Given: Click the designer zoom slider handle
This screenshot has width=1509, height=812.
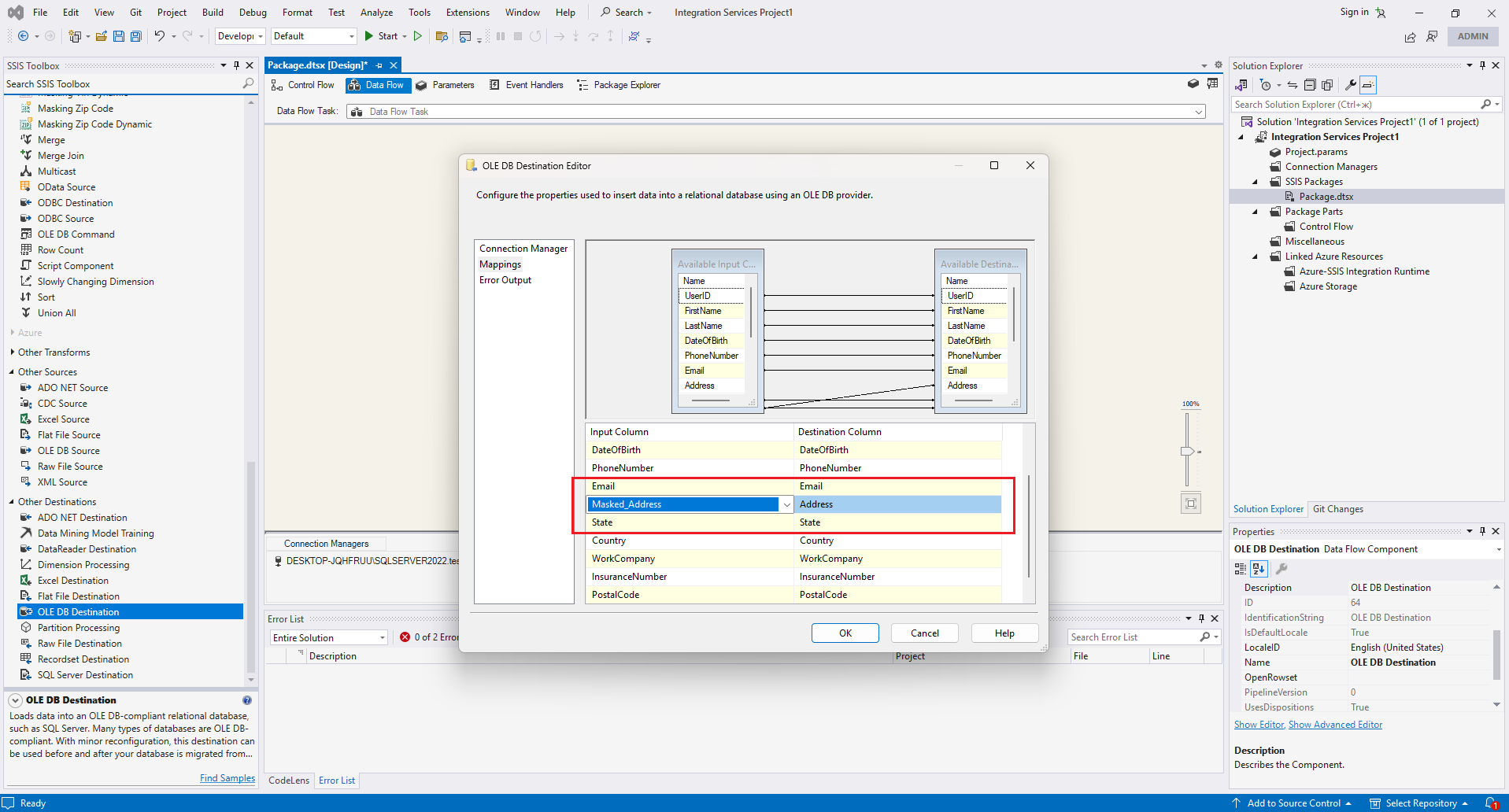Looking at the screenshot, I should tap(1187, 451).
